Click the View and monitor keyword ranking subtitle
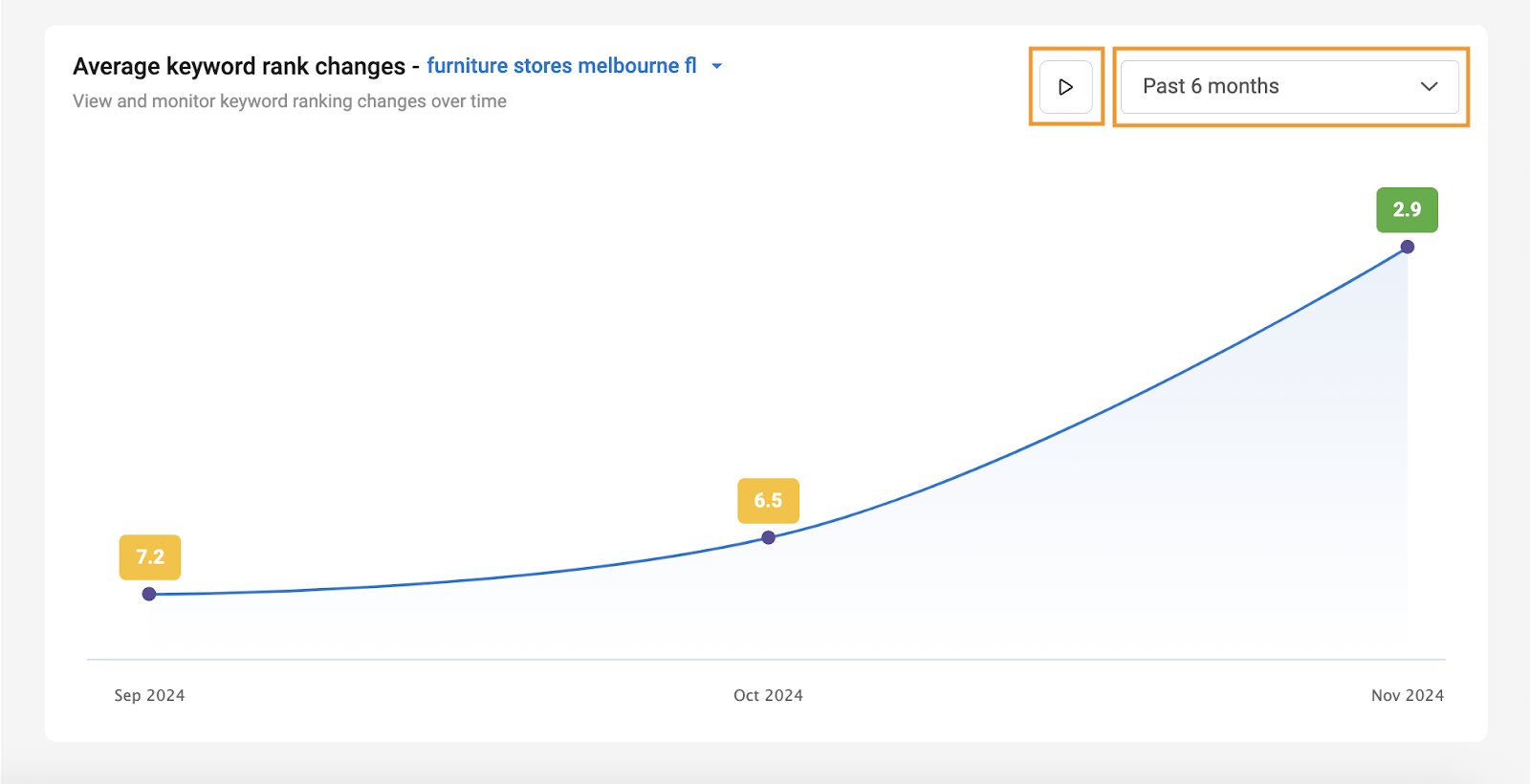This screenshot has height=784, width=1530. (x=290, y=101)
